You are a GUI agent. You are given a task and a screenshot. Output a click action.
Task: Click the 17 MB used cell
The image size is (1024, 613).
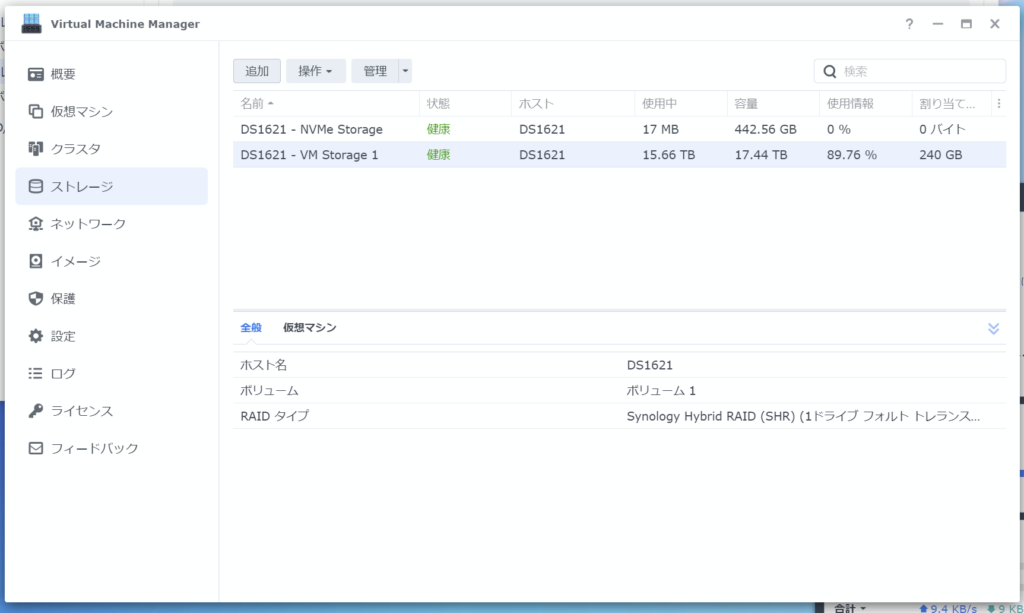660,129
